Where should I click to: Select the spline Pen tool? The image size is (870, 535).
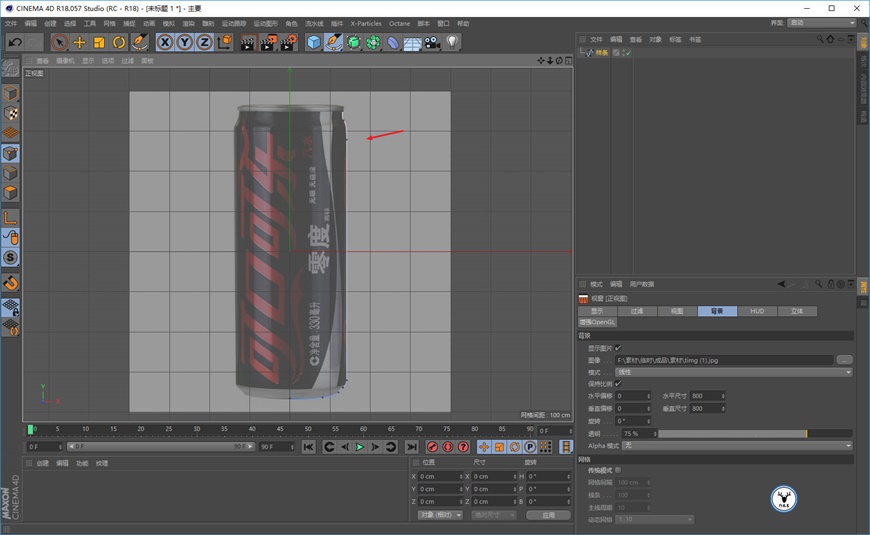[333, 42]
